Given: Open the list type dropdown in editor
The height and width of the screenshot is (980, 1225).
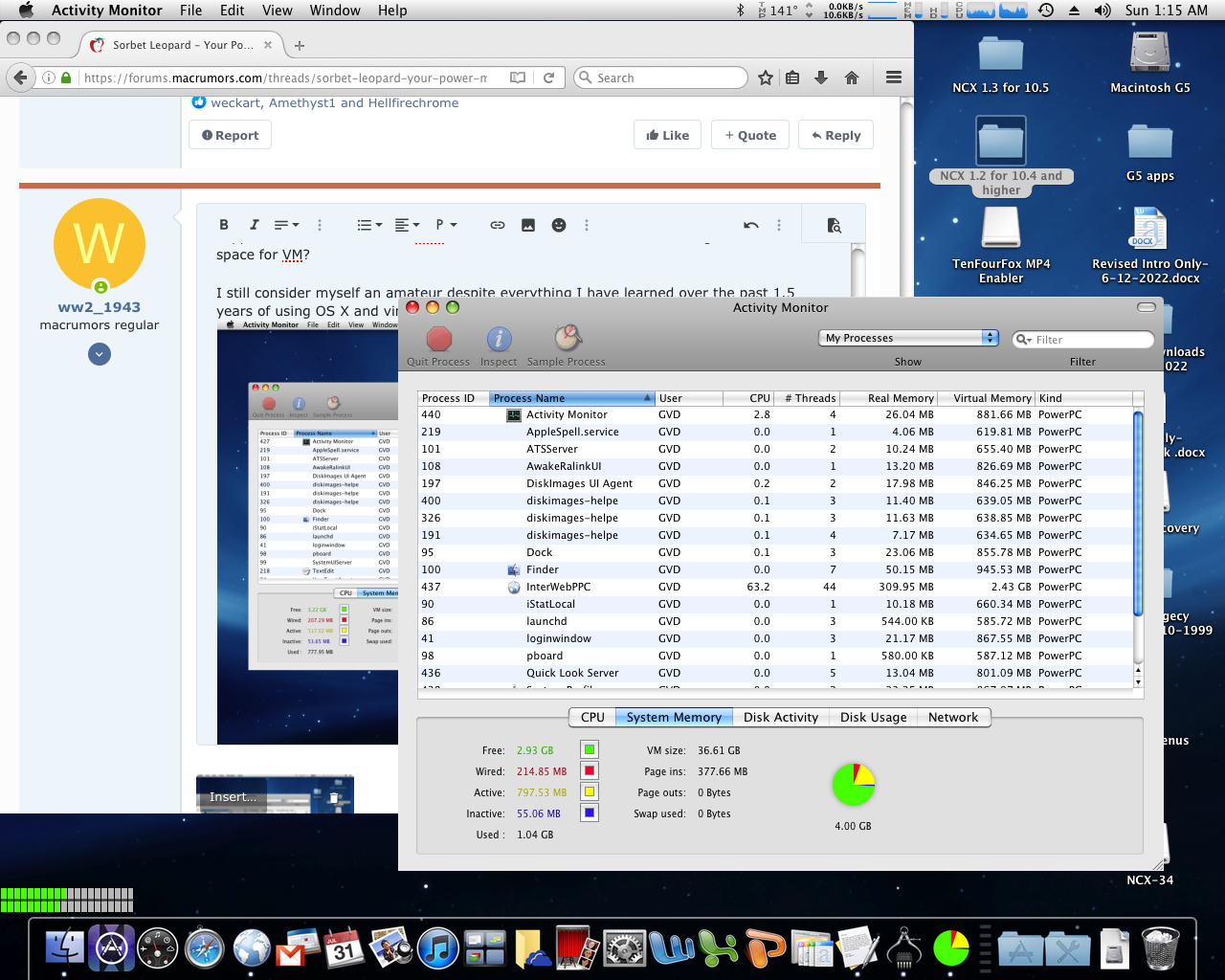Looking at the screenshot, I should tap(369, 225).
